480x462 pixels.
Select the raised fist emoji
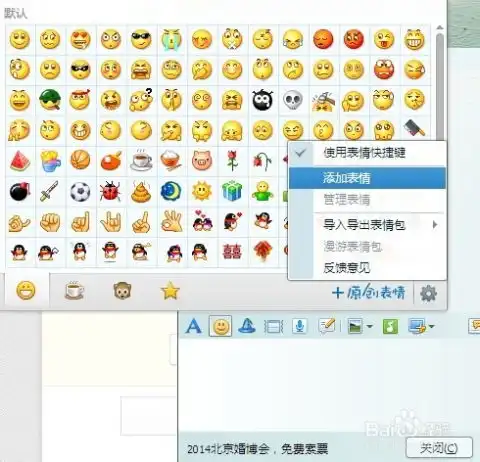click(50, 222)
